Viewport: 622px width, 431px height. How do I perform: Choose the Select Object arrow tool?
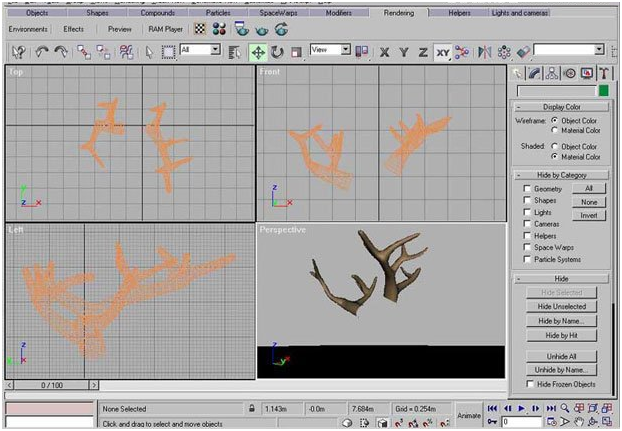pyautogui.click(x=149, y=52)
